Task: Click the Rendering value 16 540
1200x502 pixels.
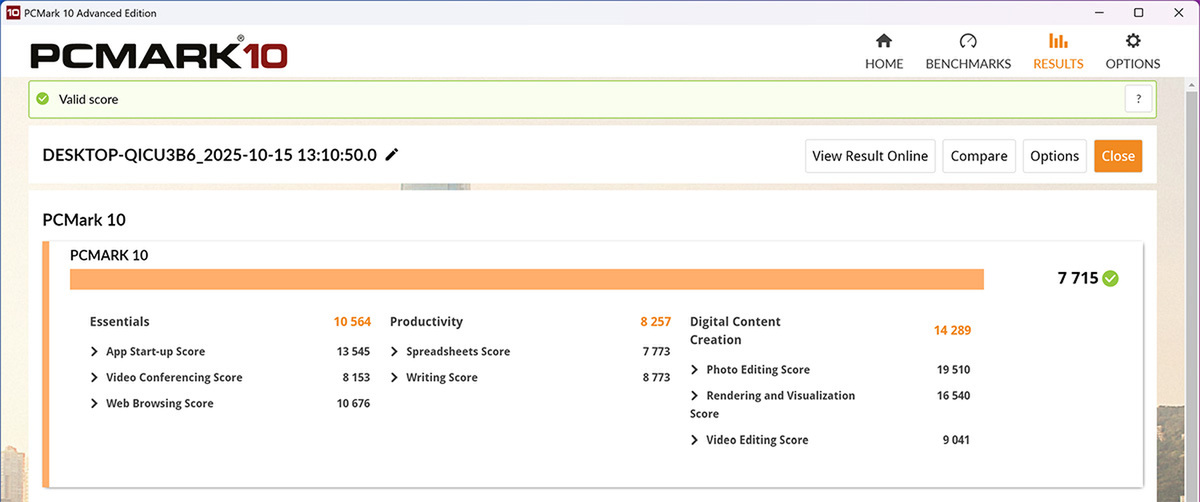Action: pos(954,395)
